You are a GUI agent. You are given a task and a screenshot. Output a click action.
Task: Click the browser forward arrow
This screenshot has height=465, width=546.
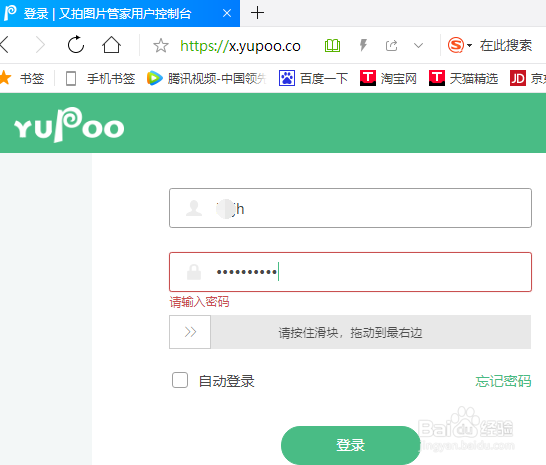[41, 45]
